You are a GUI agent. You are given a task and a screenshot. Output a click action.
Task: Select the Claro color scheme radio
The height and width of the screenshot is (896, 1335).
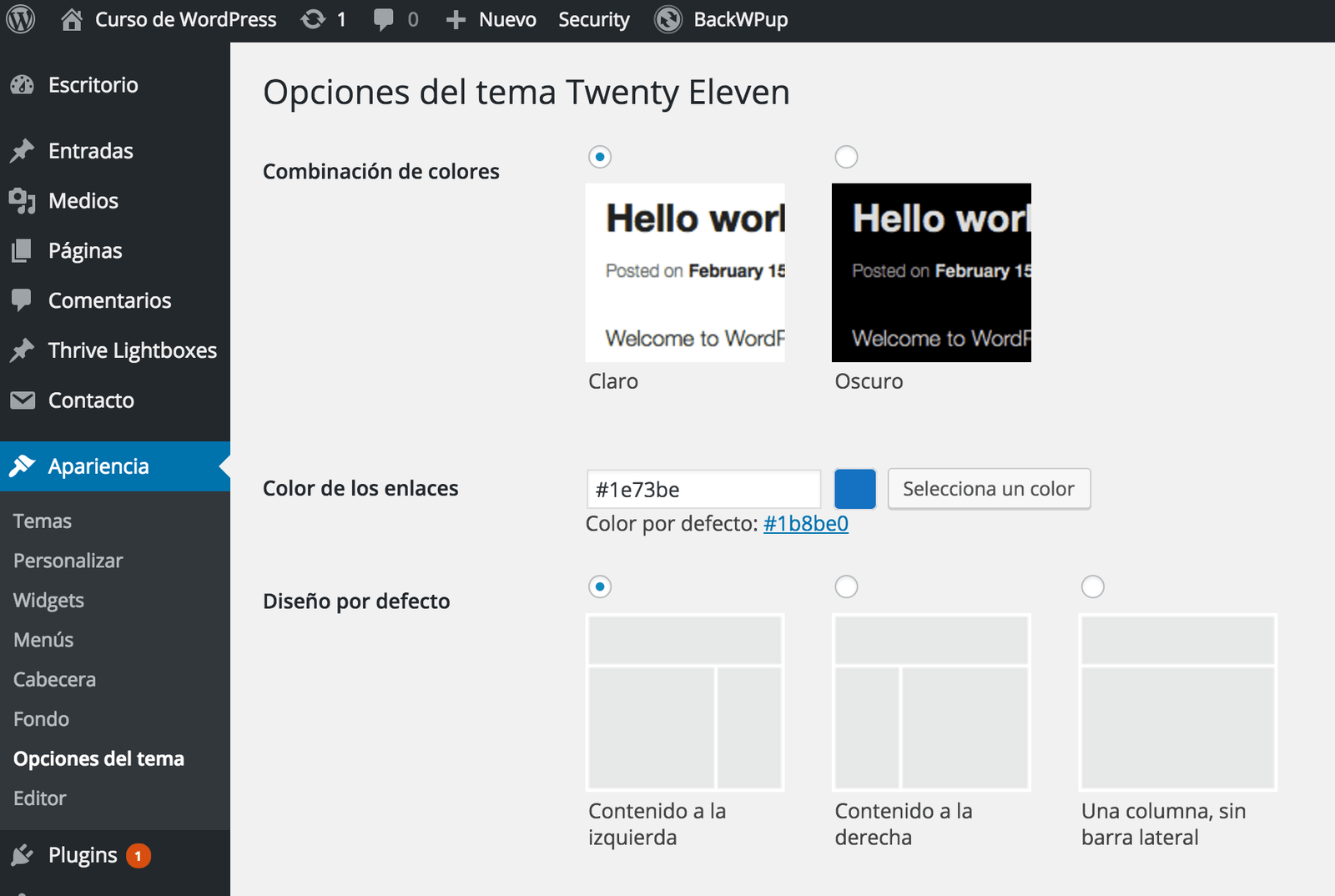point(600,157)
